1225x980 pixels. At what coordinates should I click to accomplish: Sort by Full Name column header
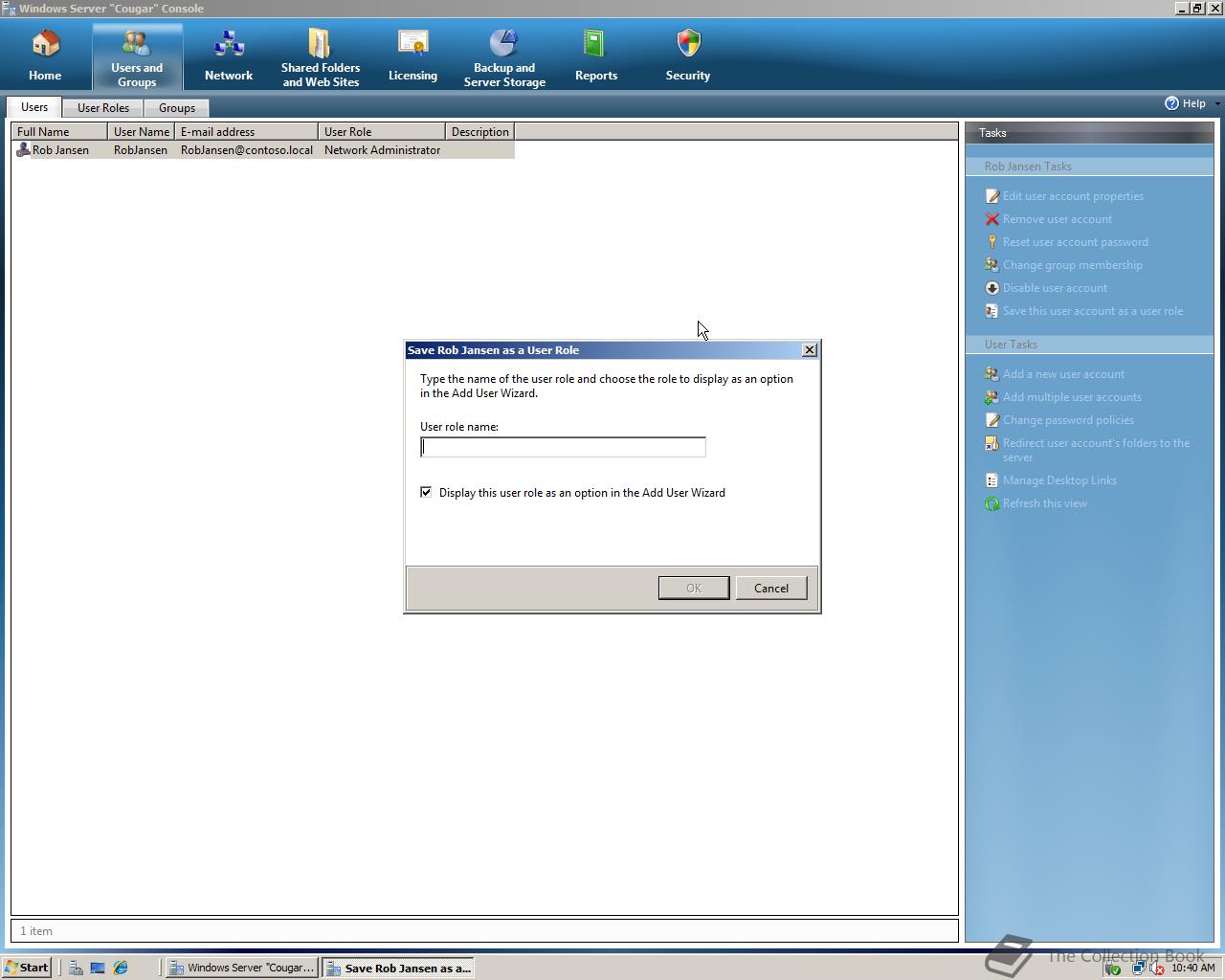click(x=59, y=132)
